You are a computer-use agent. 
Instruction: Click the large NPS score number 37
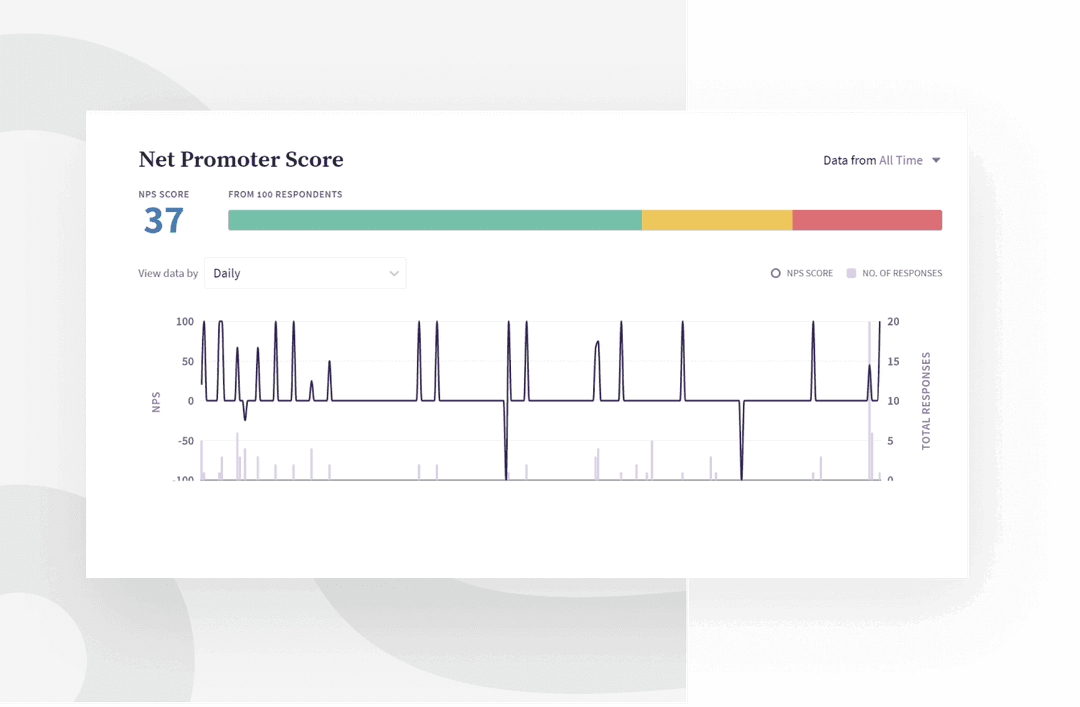(x=163, y=221)
